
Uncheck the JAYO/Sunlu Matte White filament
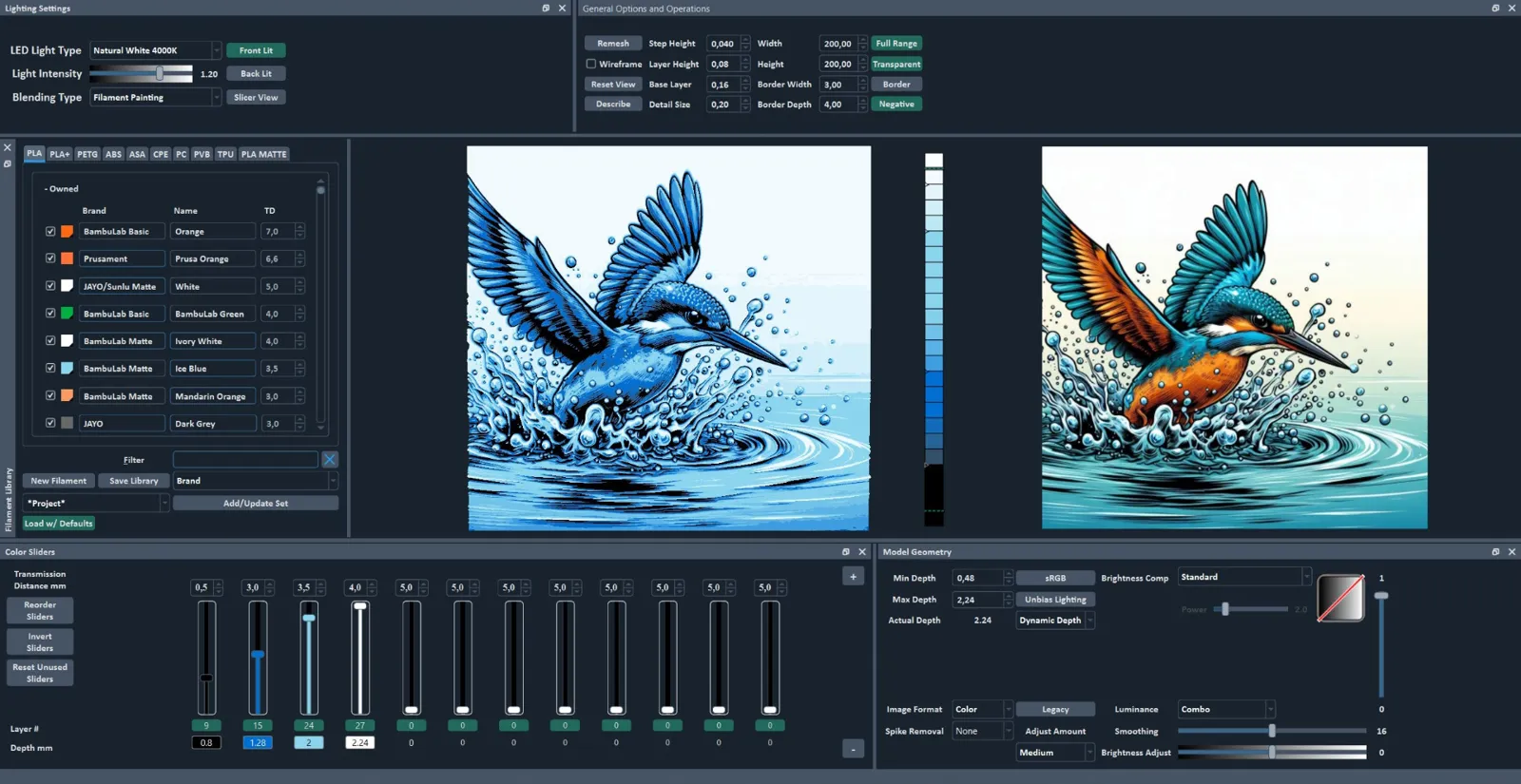click(50, 286)
